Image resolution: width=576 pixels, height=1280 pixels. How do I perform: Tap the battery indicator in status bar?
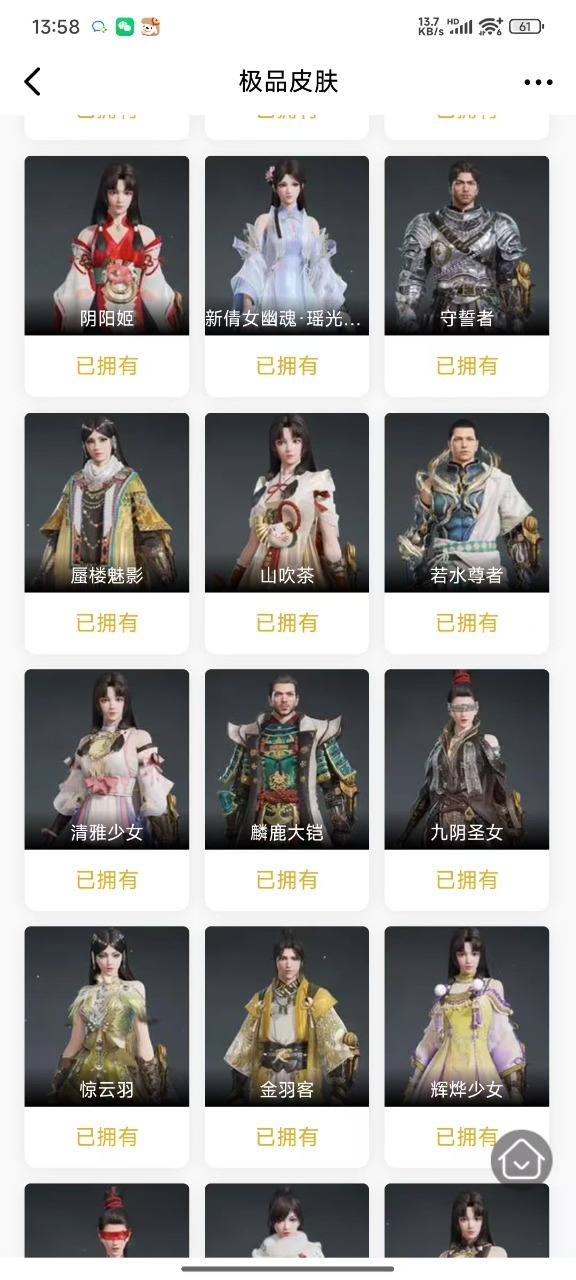tap(524, 27)
